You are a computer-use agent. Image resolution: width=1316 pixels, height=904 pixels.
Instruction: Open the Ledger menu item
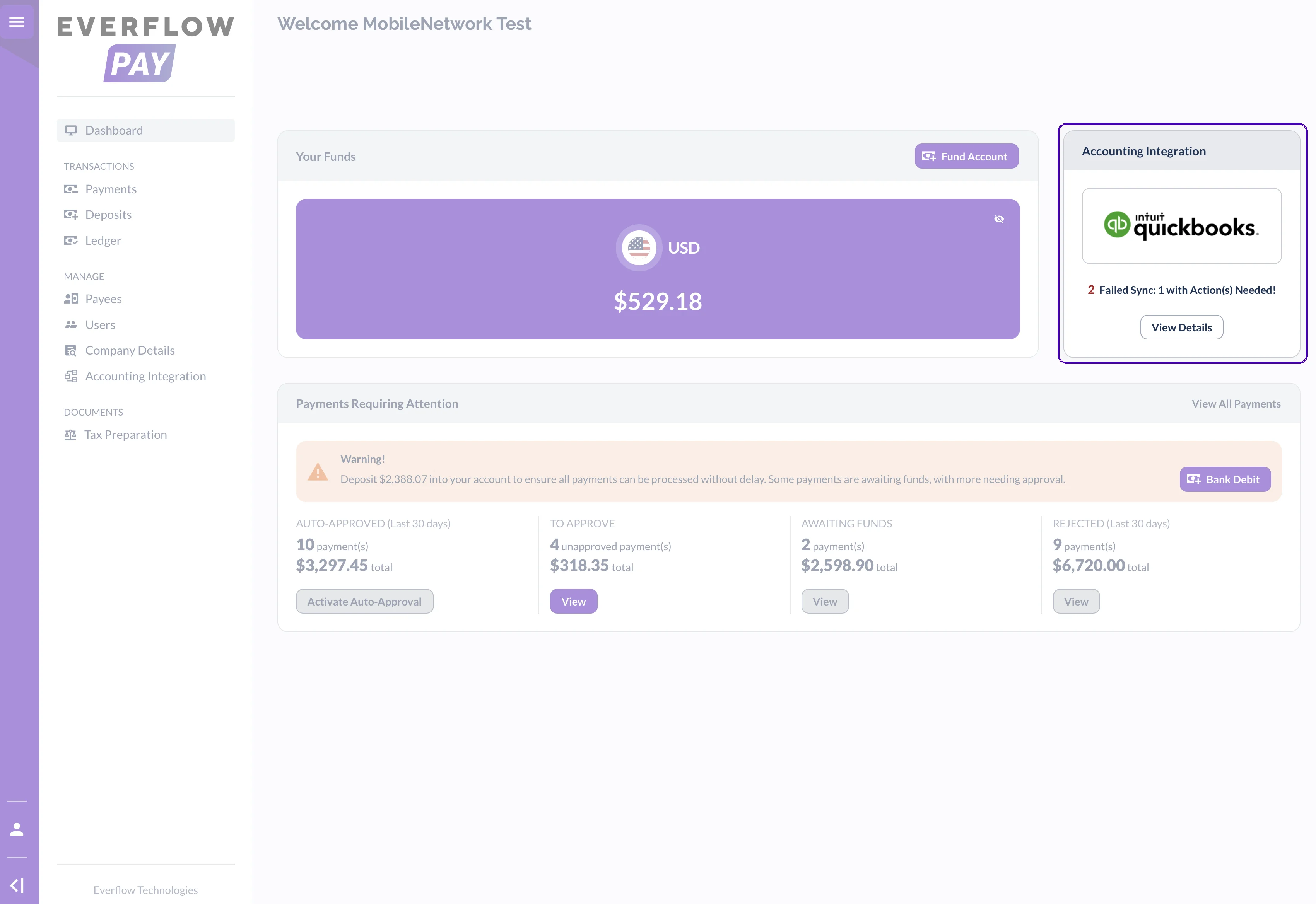pyautogui.click(x=92, y=241)
